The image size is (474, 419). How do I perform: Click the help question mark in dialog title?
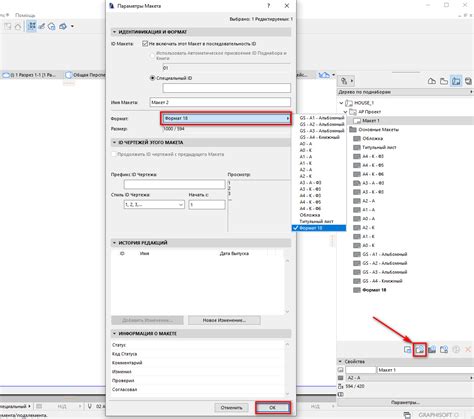tap(268, 6)
